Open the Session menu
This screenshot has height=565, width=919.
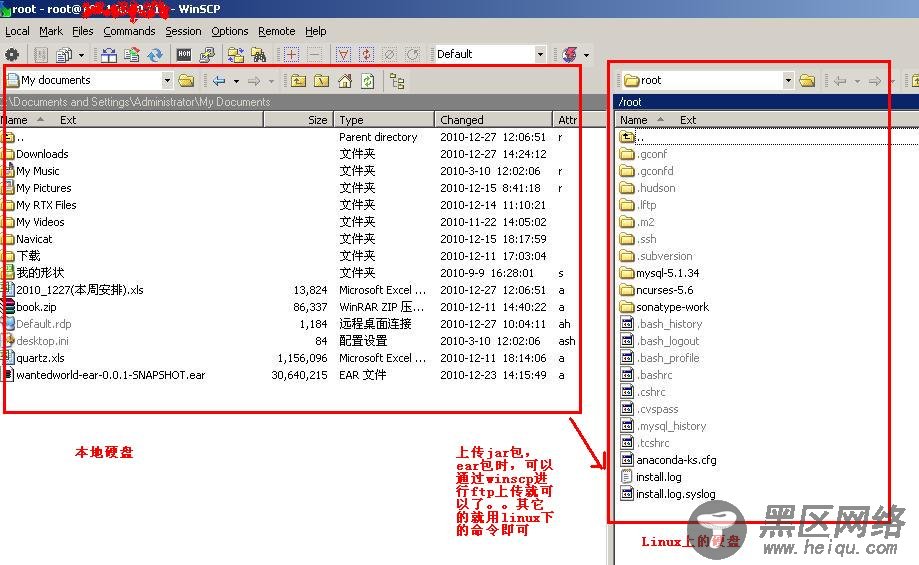(183, 31)
